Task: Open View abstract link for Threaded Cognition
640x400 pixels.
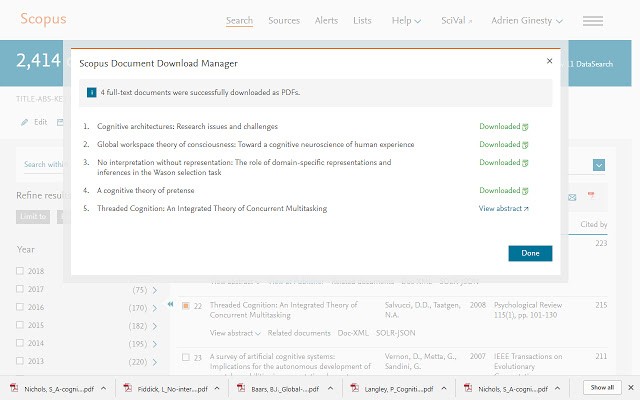Action: pos(503,209)
